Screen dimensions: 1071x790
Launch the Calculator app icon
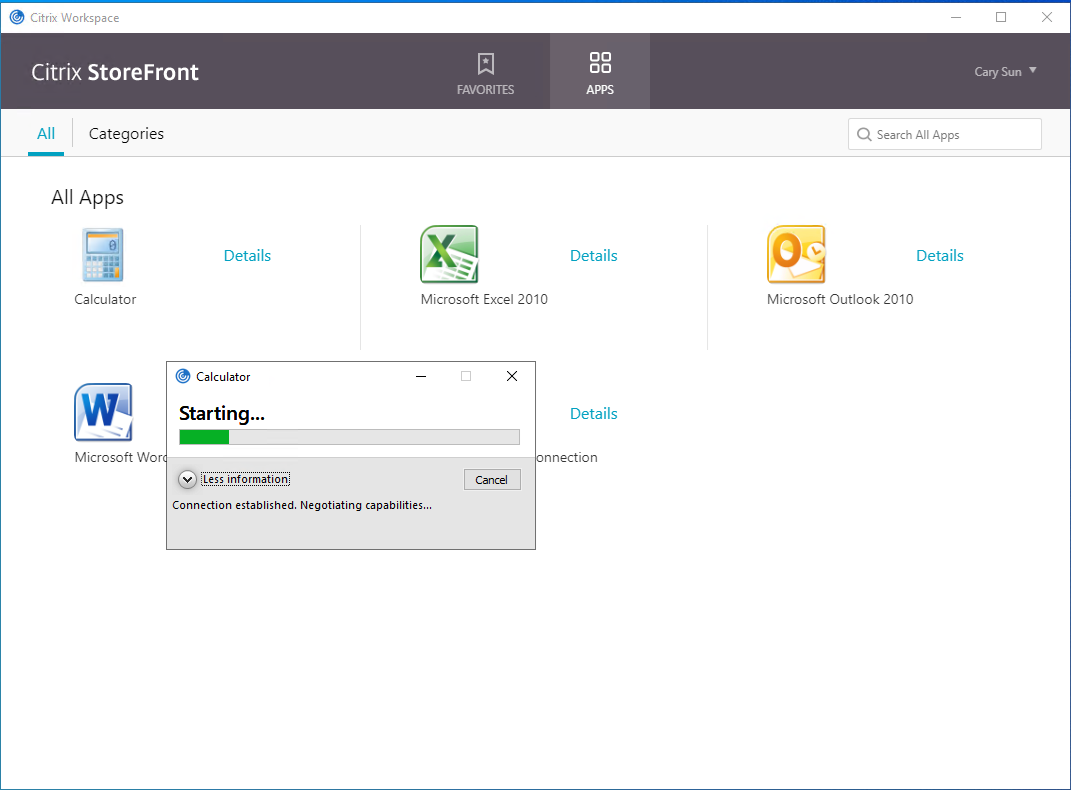(103, 255)
